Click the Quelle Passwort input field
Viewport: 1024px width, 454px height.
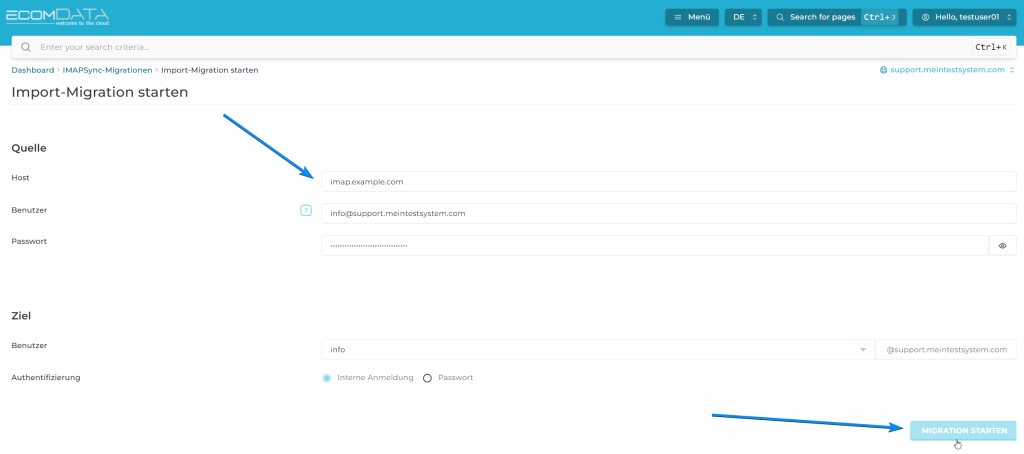[x=654, y=245]
